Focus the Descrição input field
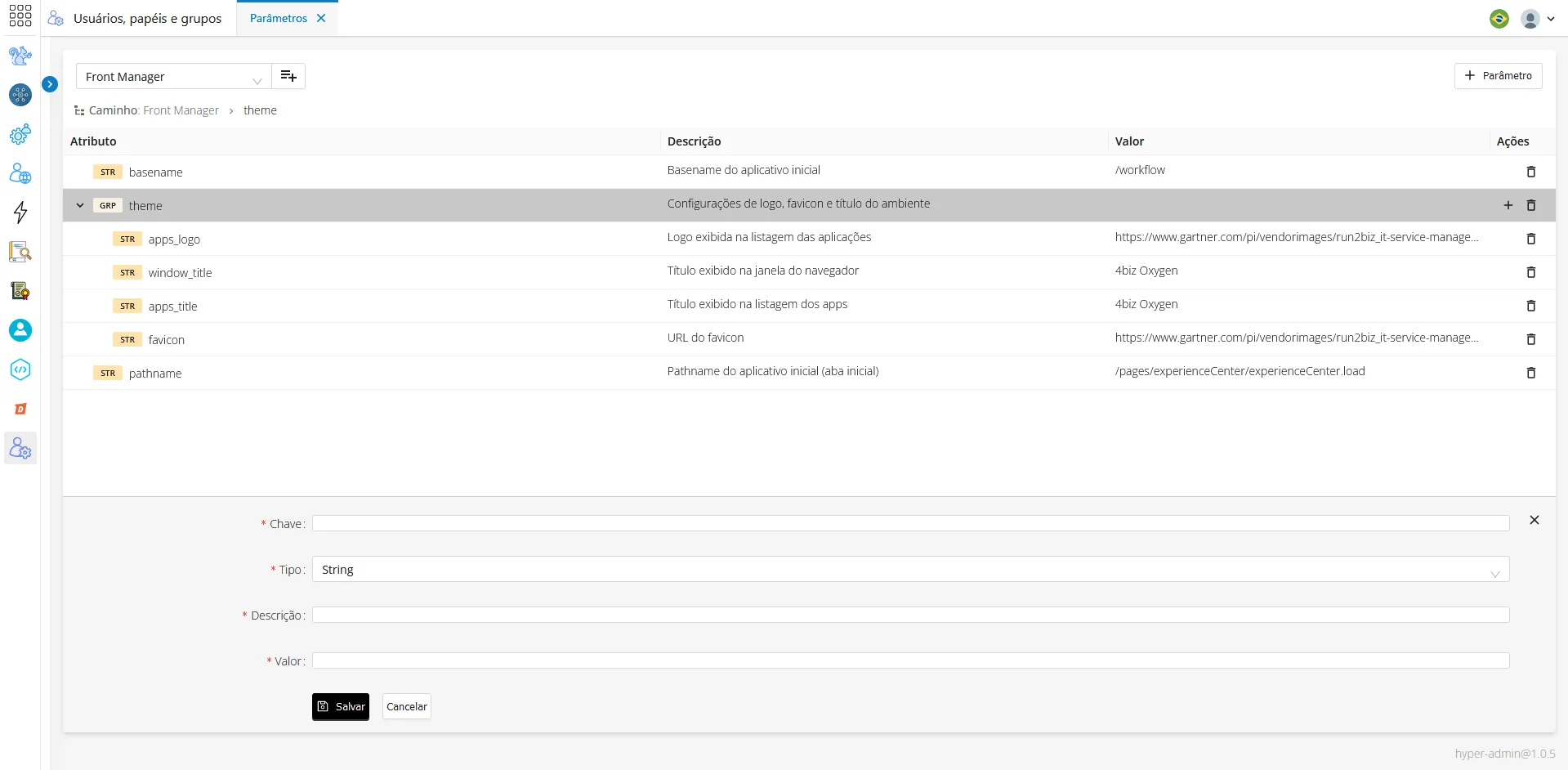This screenshot has width=1568, height=770. [910, 615]
